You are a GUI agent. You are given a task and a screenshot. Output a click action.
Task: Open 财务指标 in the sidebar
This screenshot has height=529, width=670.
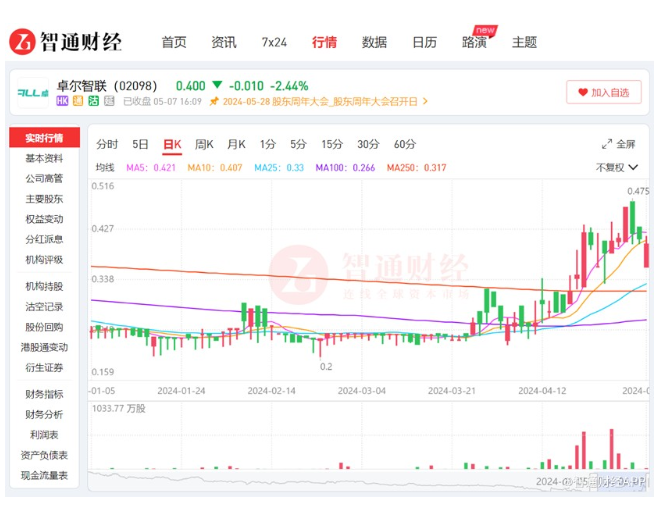pos(44,394)
